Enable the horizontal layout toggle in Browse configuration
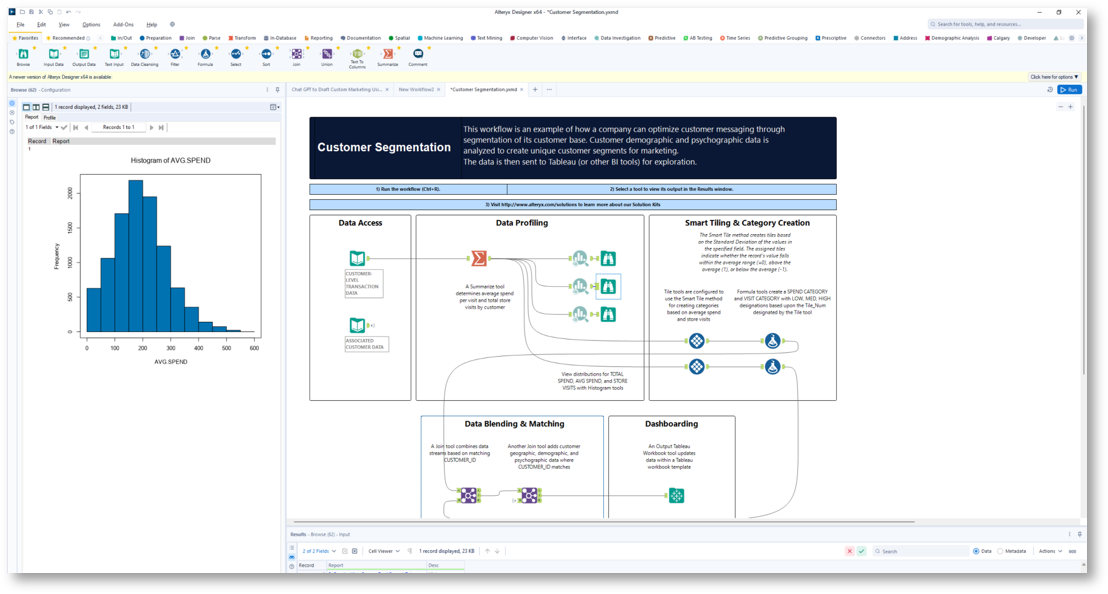1108x594 pixels. (46, 107)
